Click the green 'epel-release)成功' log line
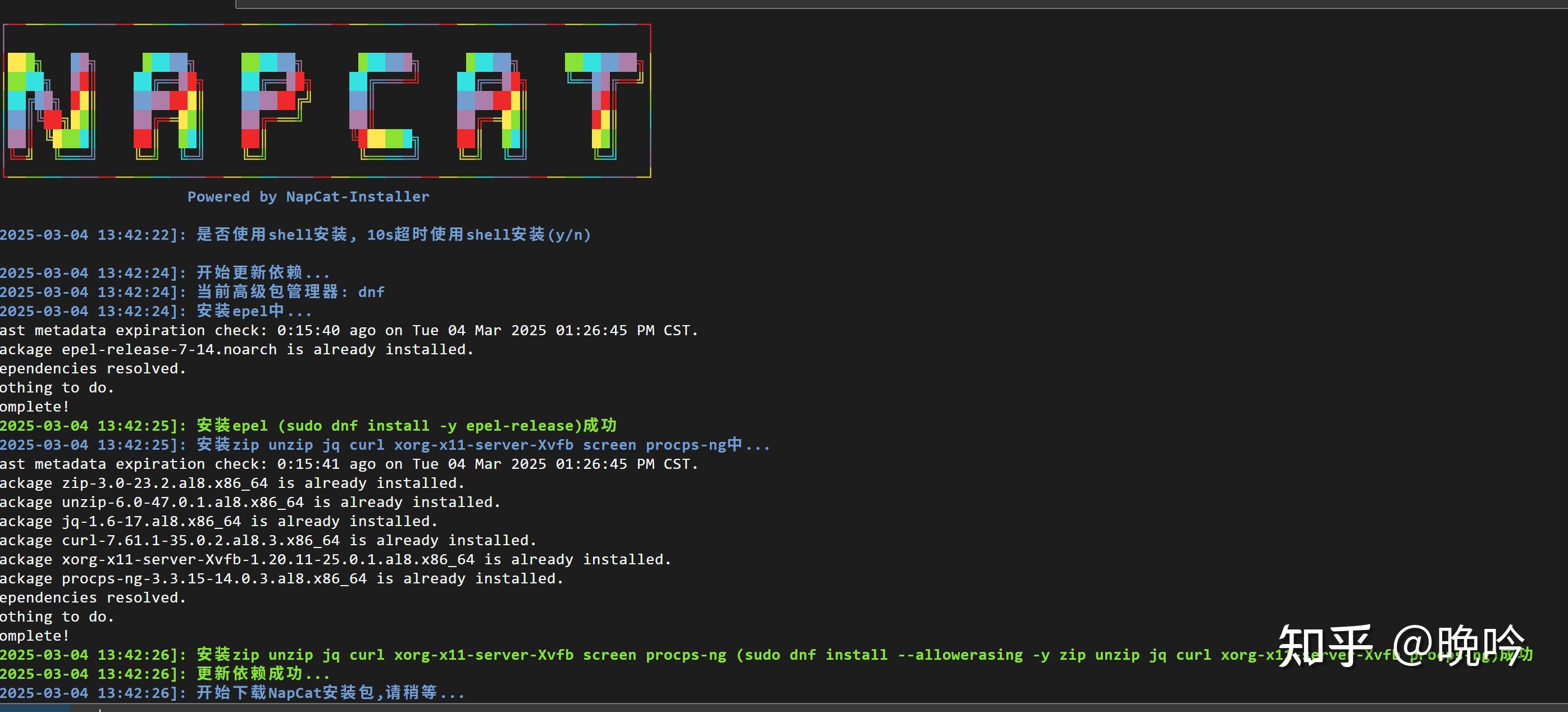Screen dimensions: 1568x712 click(x=406, y=426)
